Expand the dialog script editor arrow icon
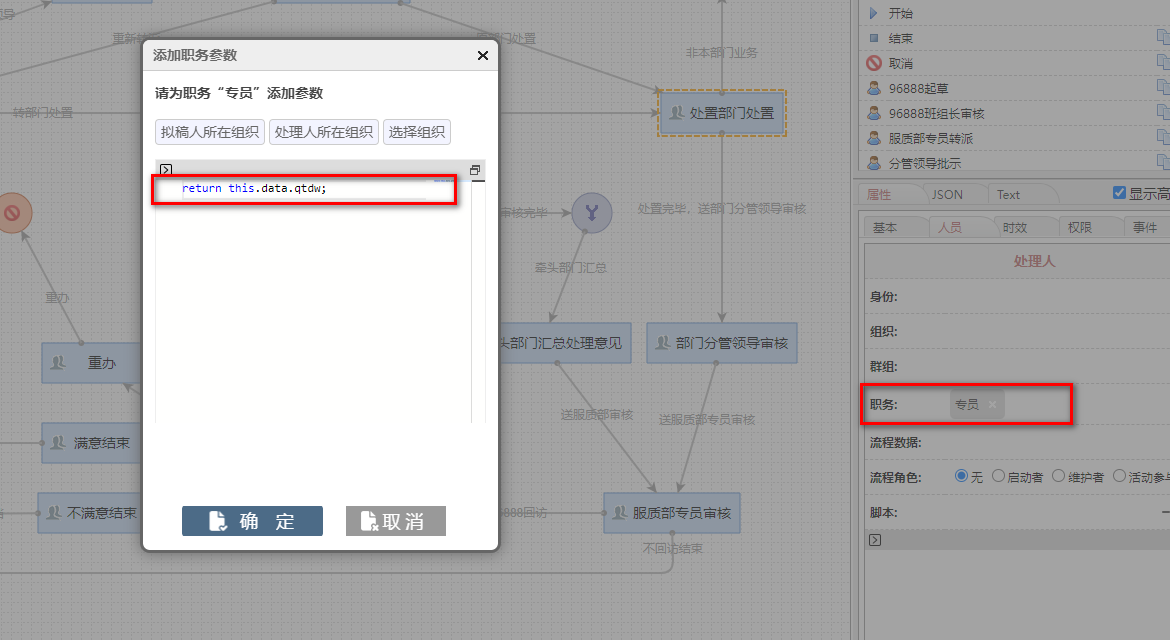Image resolution: width=1170 pixels, height=640 pixels. (x=166, y=170)
